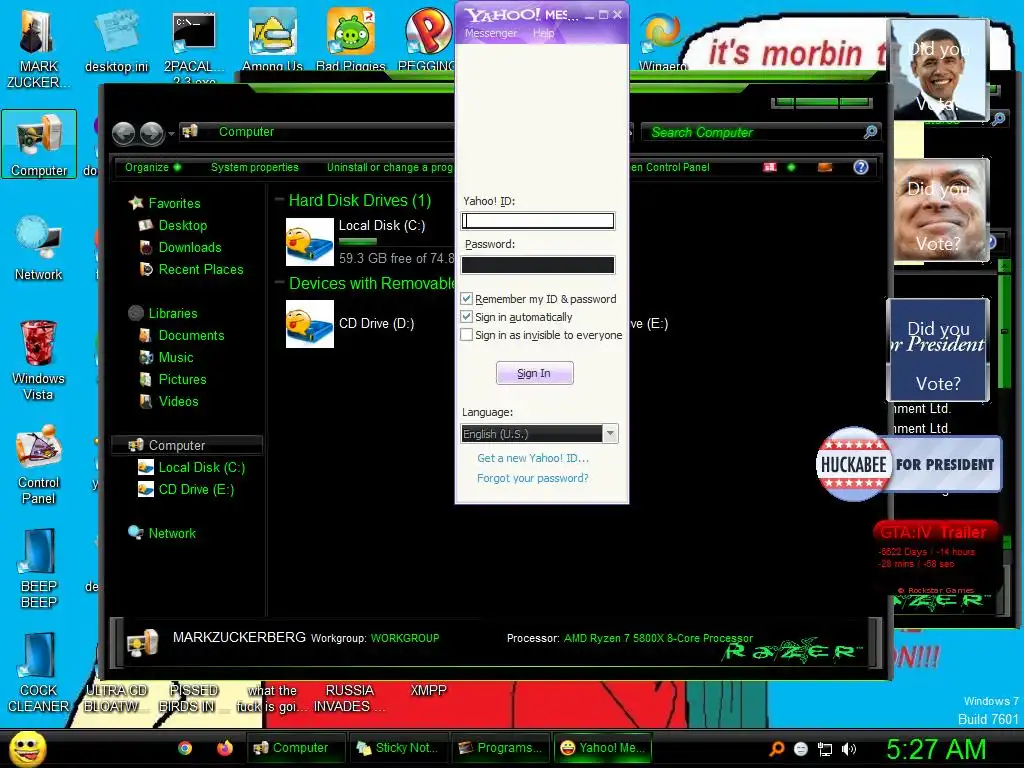Select the Computer desktop icon

pos(39,144)
